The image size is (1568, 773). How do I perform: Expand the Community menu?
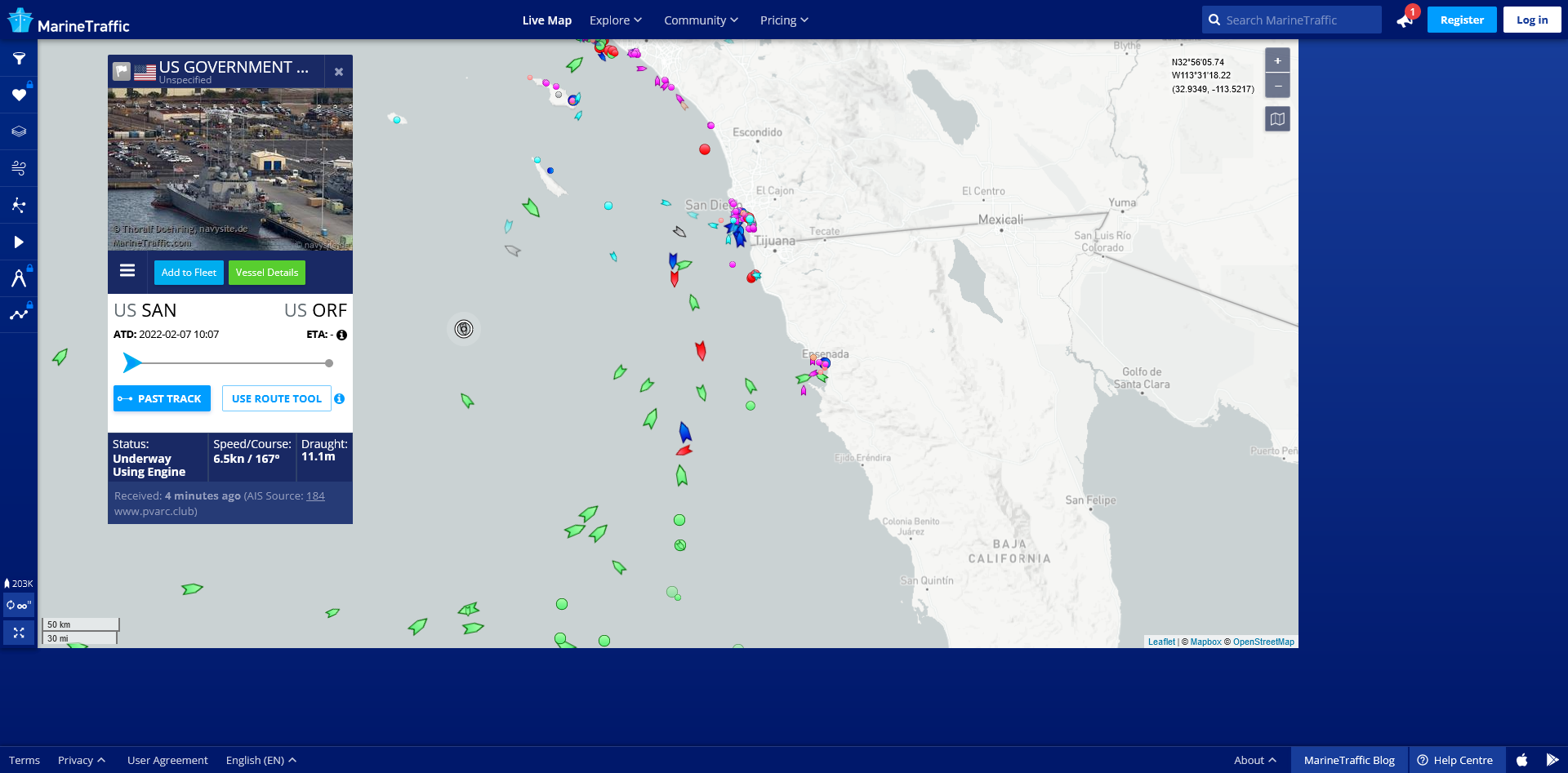[701, 20]
